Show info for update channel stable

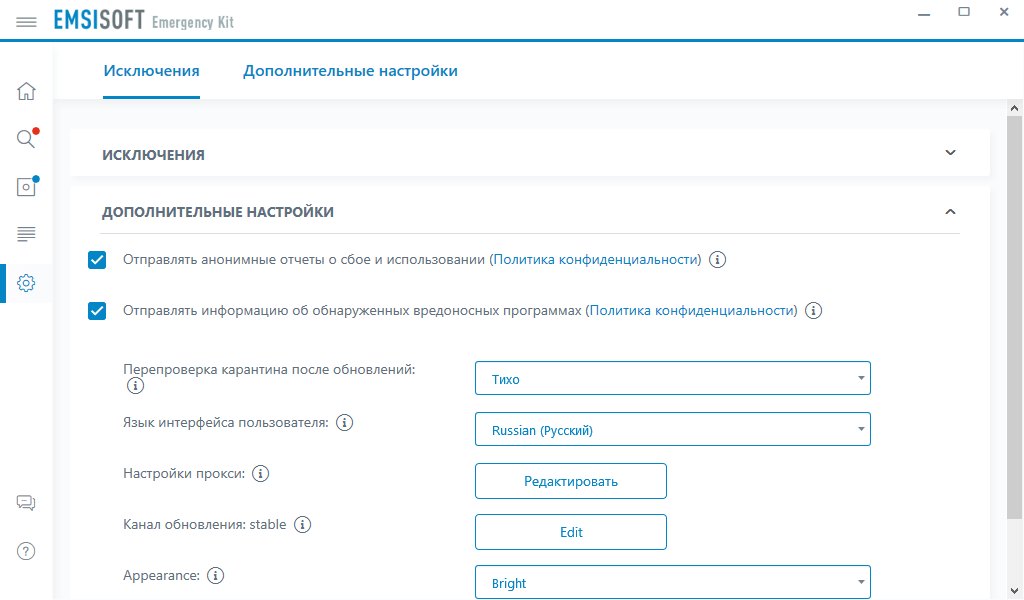(302, 524)
